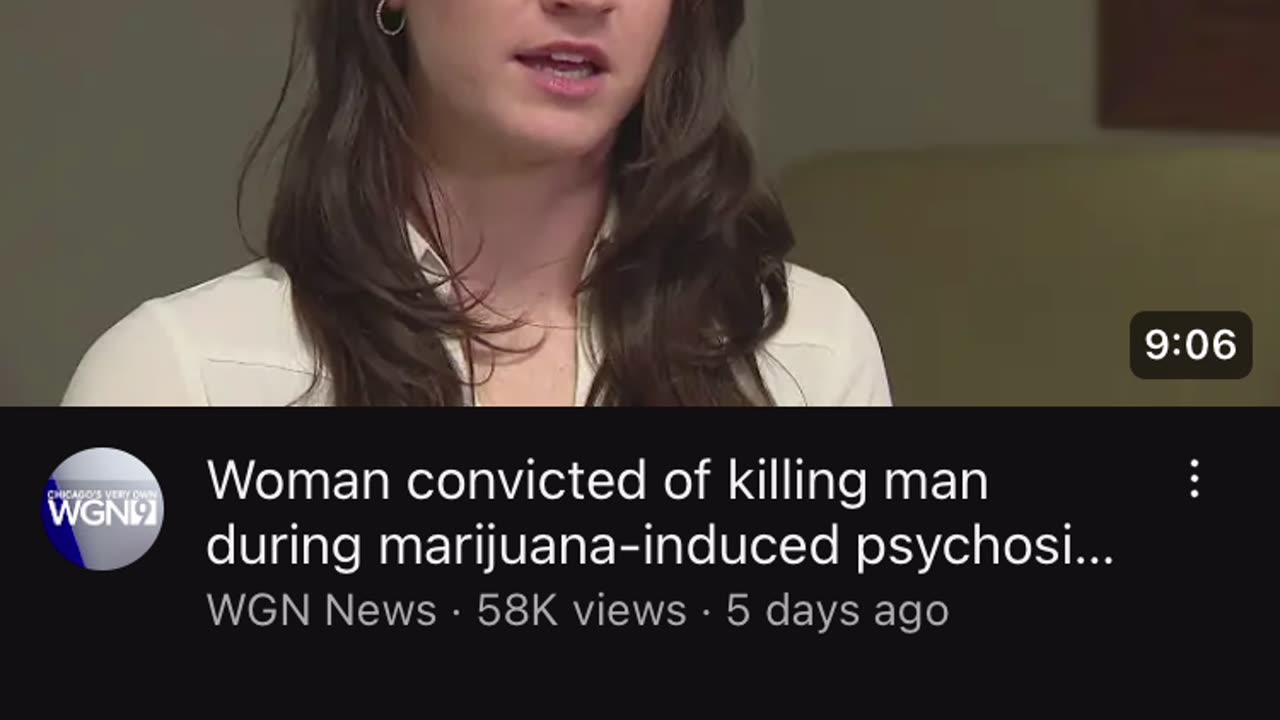Click 'during marijuana-induced psychosi...' title line
Viewport: 1280px width, 720px height.
click(660, 546)
